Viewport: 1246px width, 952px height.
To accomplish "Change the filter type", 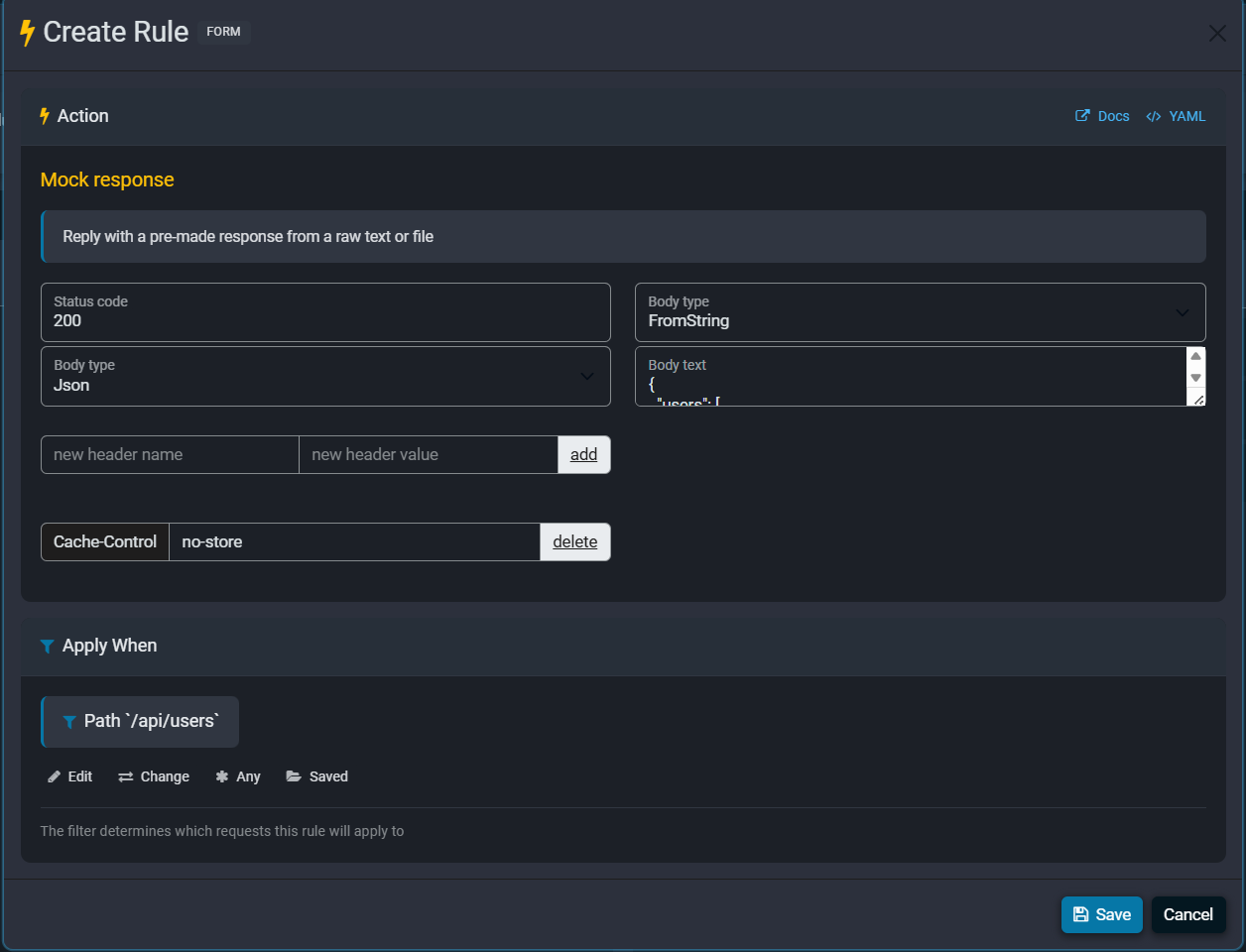I will 154,776.
